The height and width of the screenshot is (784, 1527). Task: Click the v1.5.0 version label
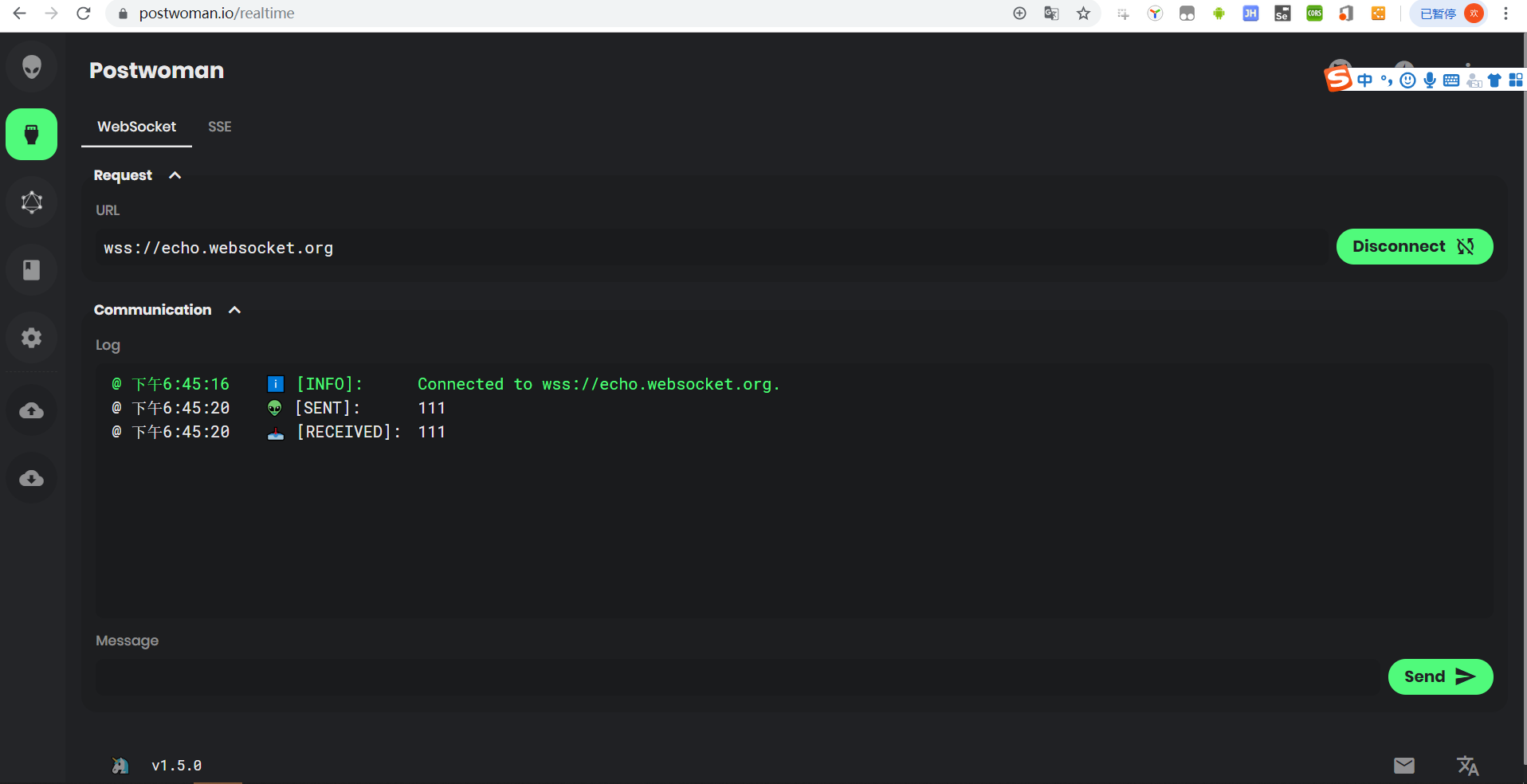pos(176,766)
